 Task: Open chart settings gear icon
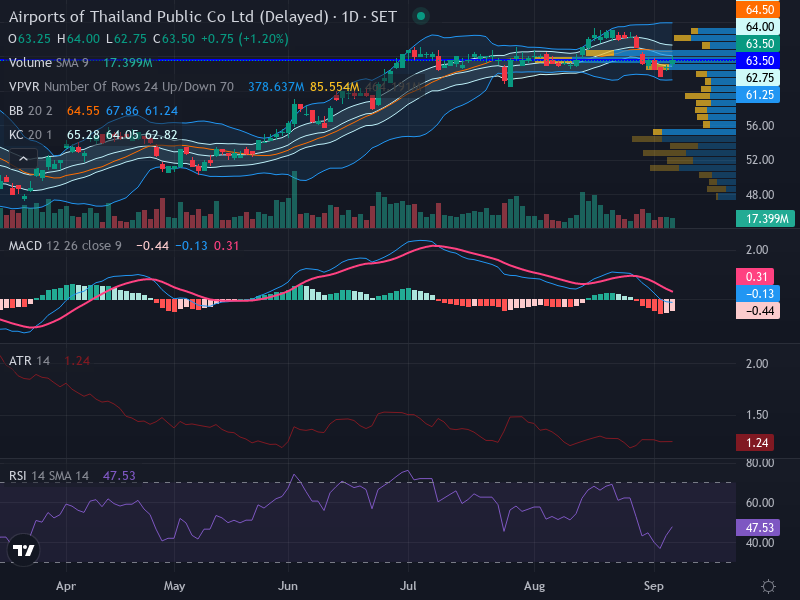768,586
